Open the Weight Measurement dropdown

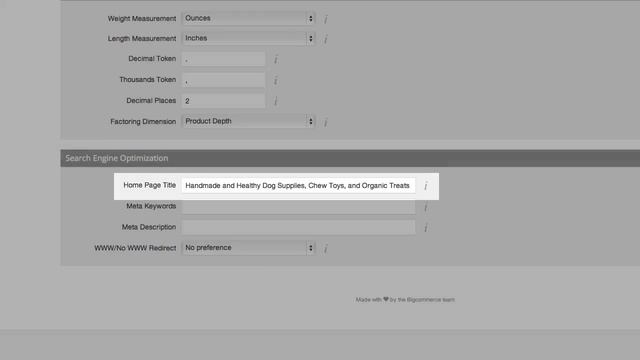pyautogui.click(x=248, y=18)
